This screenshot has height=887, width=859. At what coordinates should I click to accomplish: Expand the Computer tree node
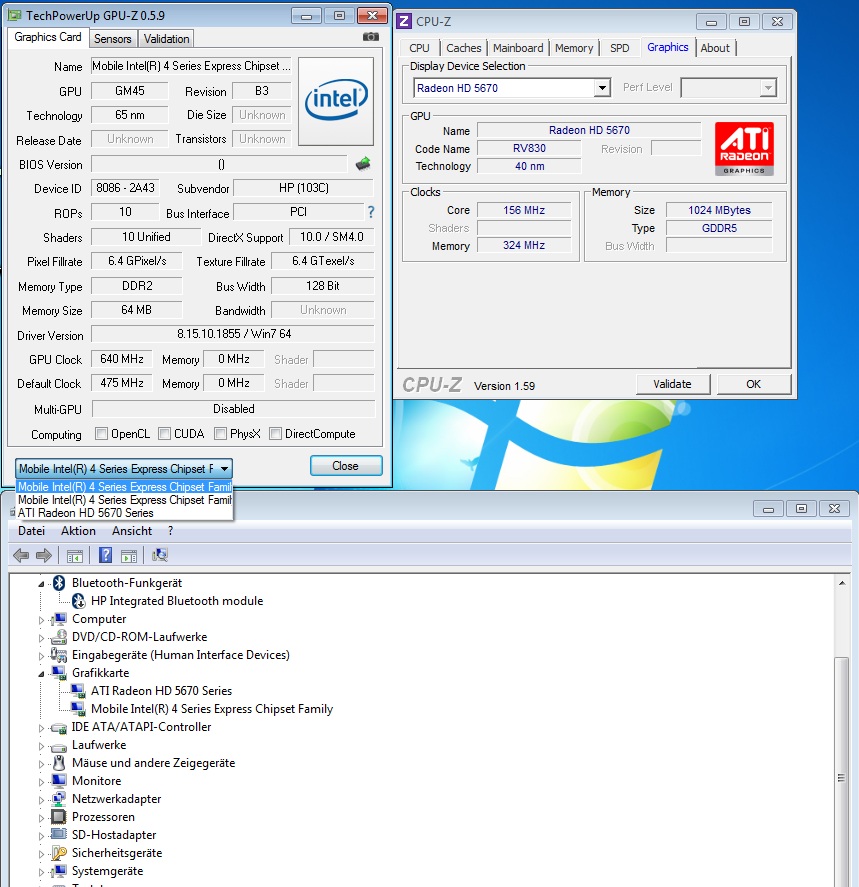[x=41, y=620]
